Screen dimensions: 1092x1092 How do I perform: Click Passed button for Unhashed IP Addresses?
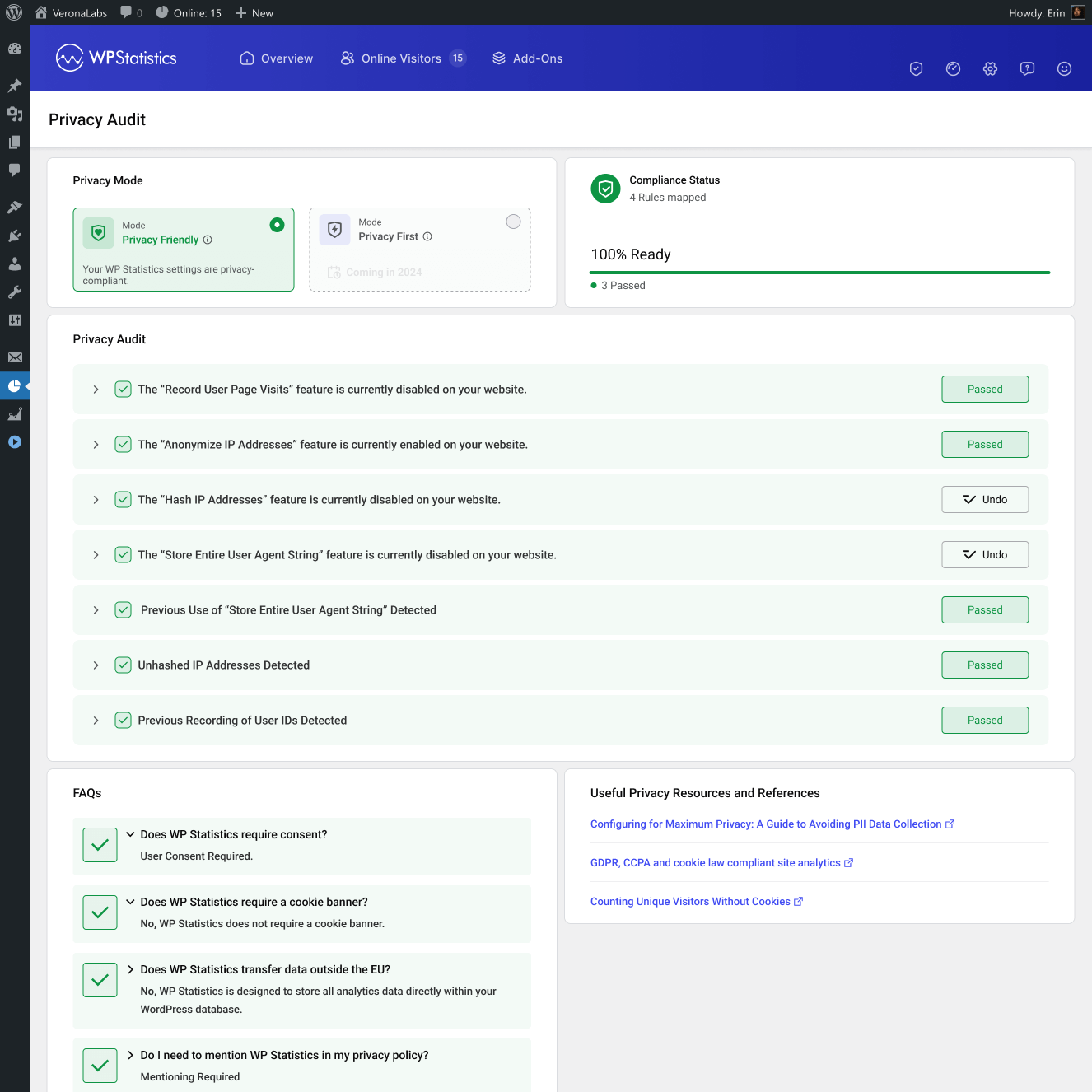[985, 665]
